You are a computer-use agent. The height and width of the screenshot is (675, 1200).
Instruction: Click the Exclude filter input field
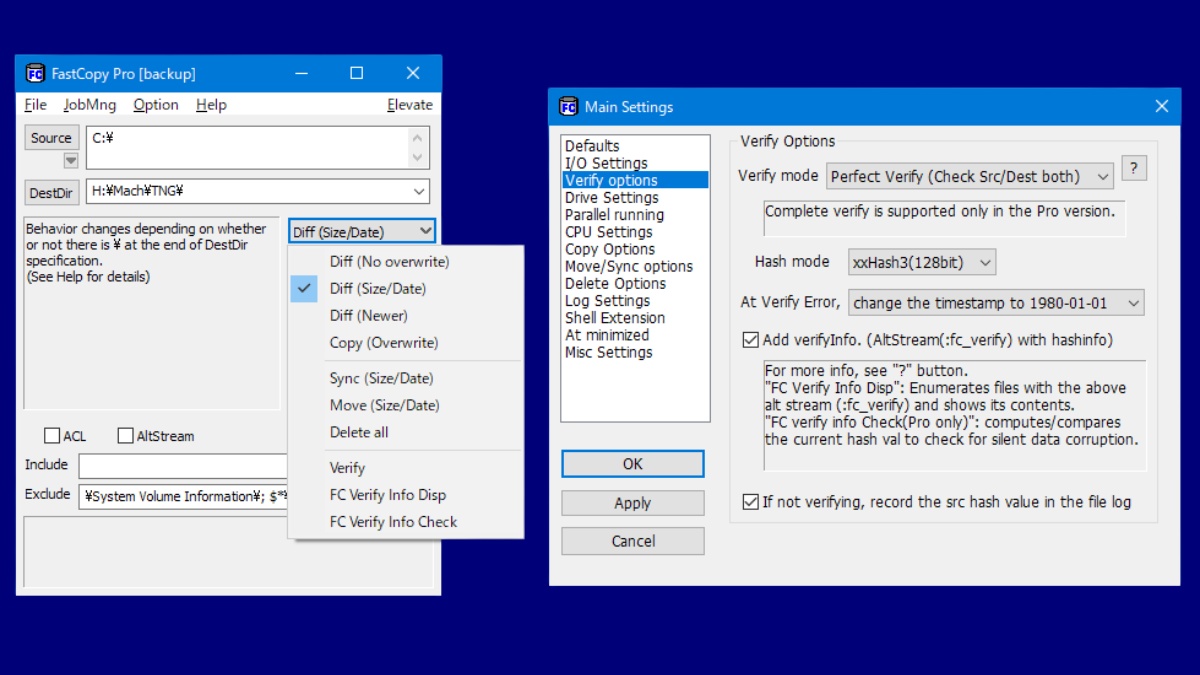183,496
